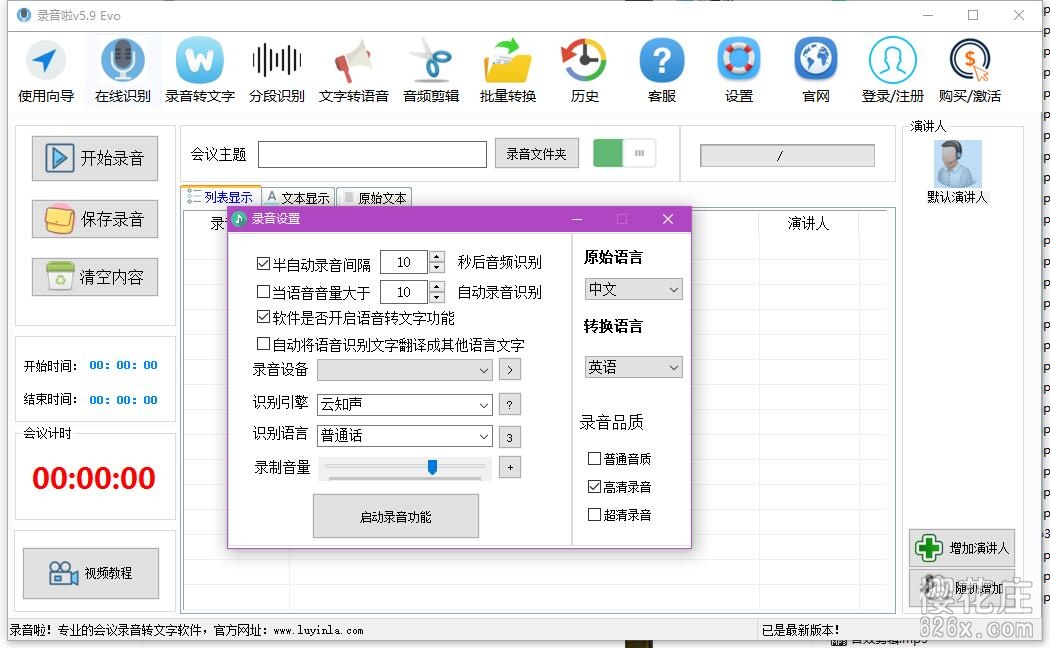The image size is (1050, 648).
Task: Open 客服 customer service help
Action: (x=662, y=70)
